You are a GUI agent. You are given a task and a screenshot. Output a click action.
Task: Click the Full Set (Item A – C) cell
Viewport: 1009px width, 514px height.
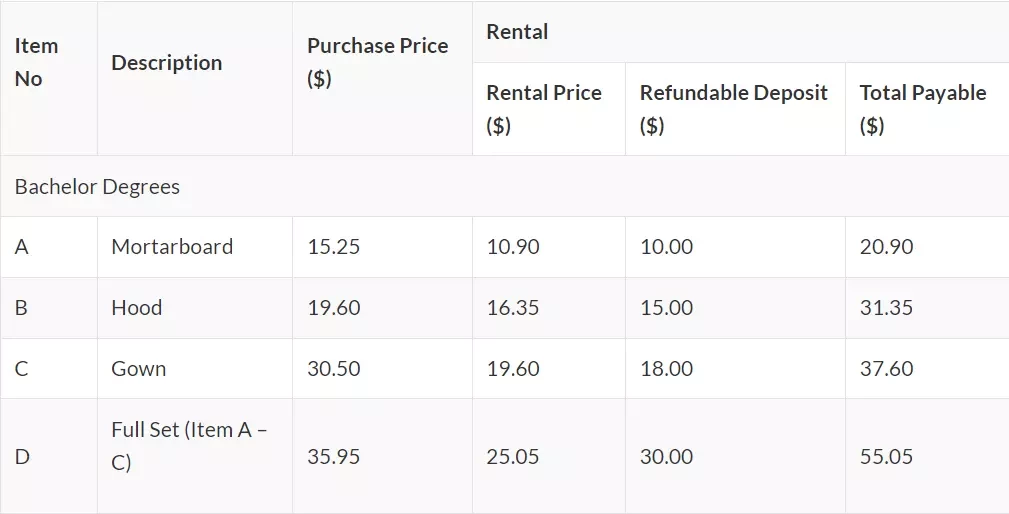[x=195, y=456]
